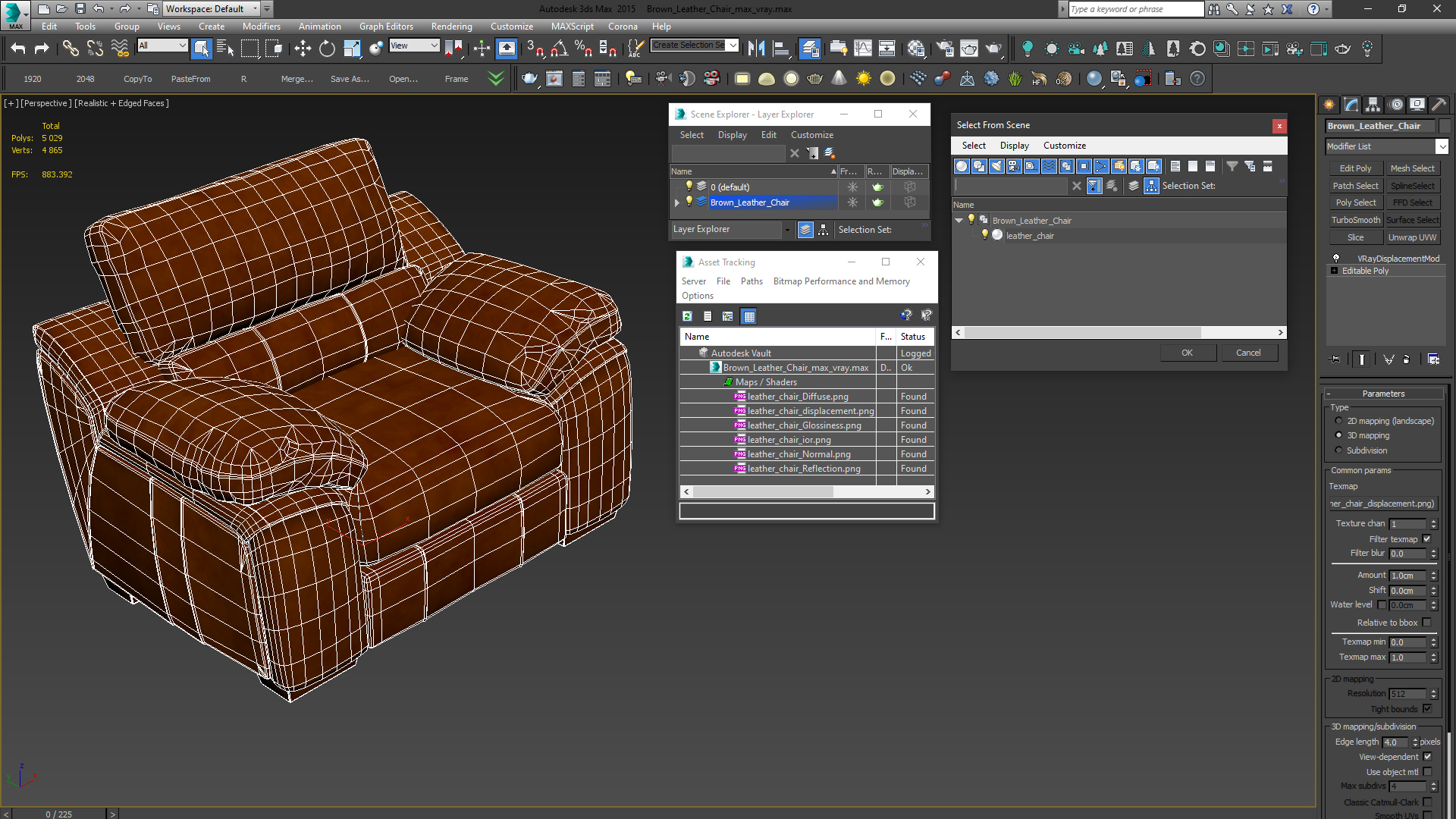The width and height of the screenshot is (1456, 819).
Task: Open the Rendering menu
Action: click(x=451, y=27)
